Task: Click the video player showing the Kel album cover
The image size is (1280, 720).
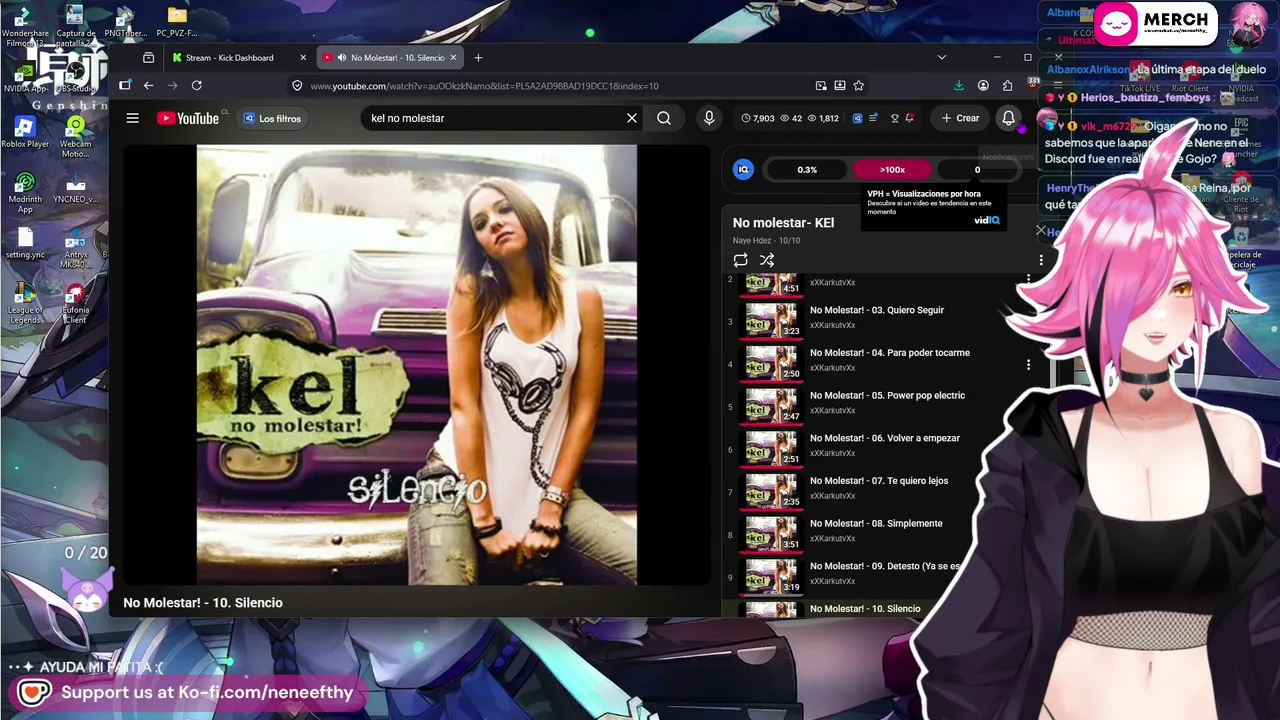Action: pyautogui.click(x=417, y=365)
